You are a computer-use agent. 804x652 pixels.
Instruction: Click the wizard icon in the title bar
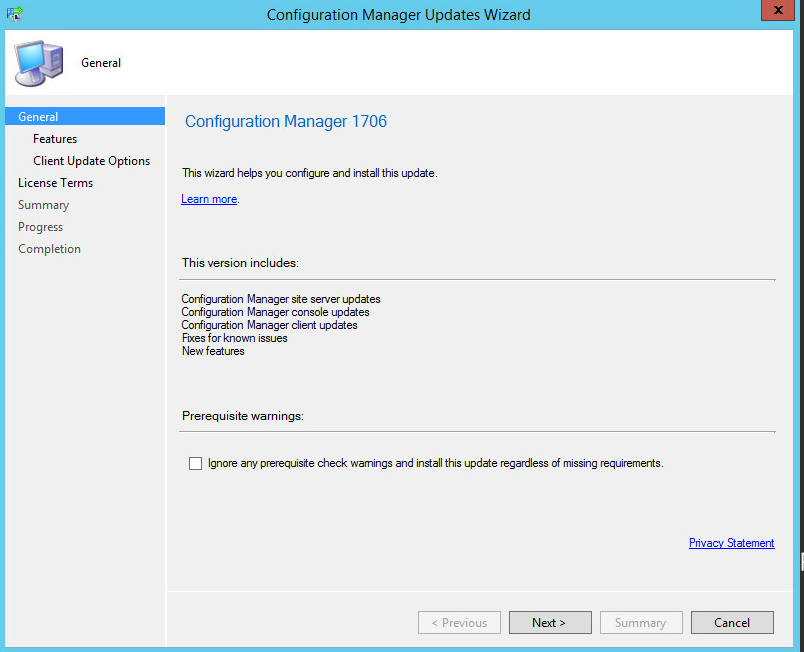(x=15, y=13)
